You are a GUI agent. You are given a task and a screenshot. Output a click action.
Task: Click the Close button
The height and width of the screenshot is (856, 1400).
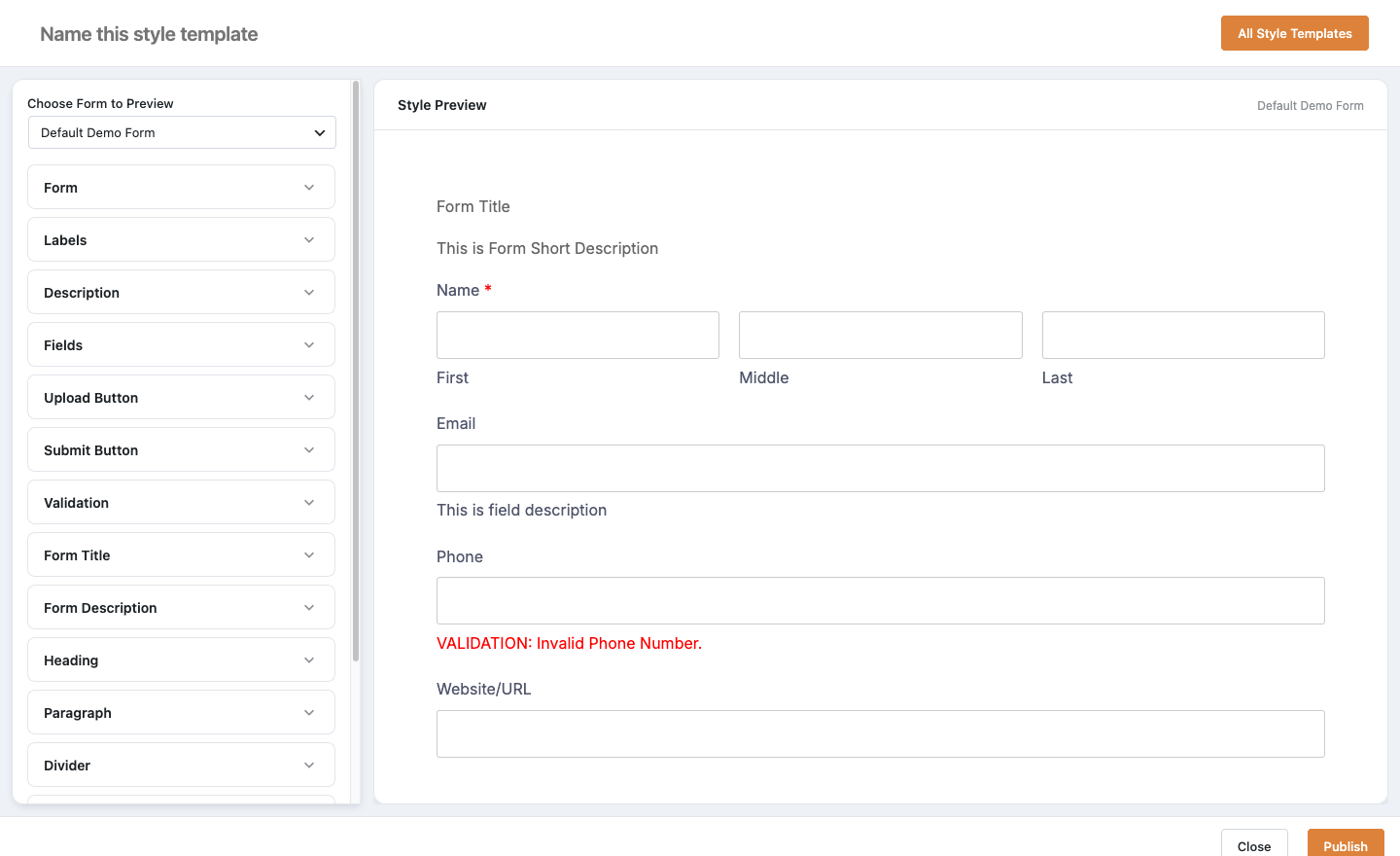coord(1254,843)
